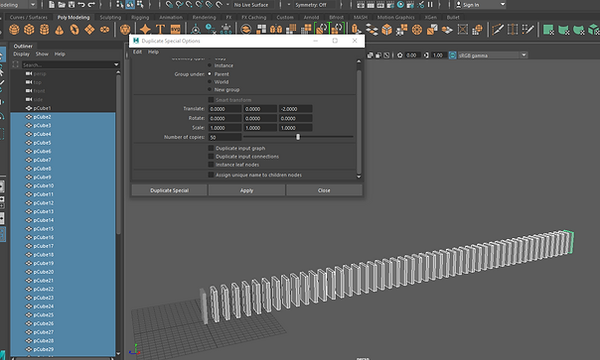The image size is (600, 360).
Task: Click the Pause Viewport 2.0 icon
Action: point(430,5)
